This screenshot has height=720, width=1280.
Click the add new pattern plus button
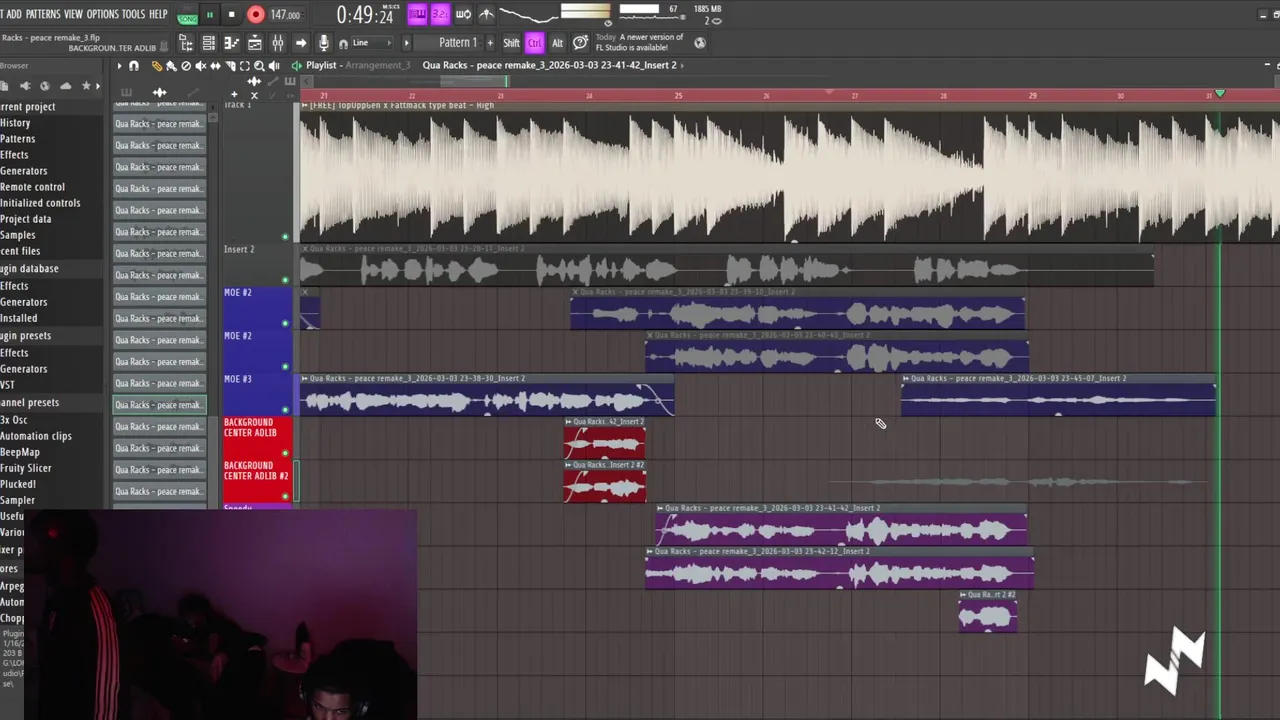tap(490, 43)
